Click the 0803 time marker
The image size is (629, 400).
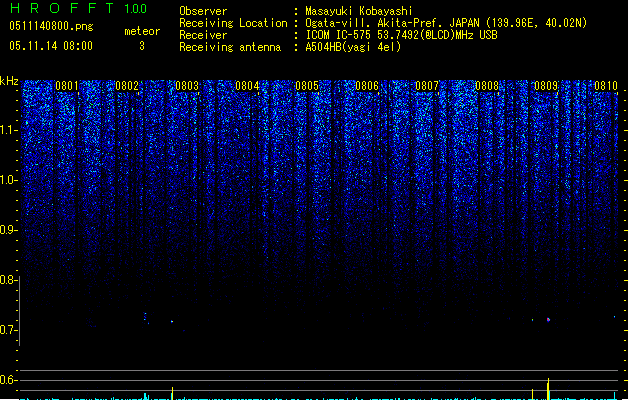click(x=187, y=86)
